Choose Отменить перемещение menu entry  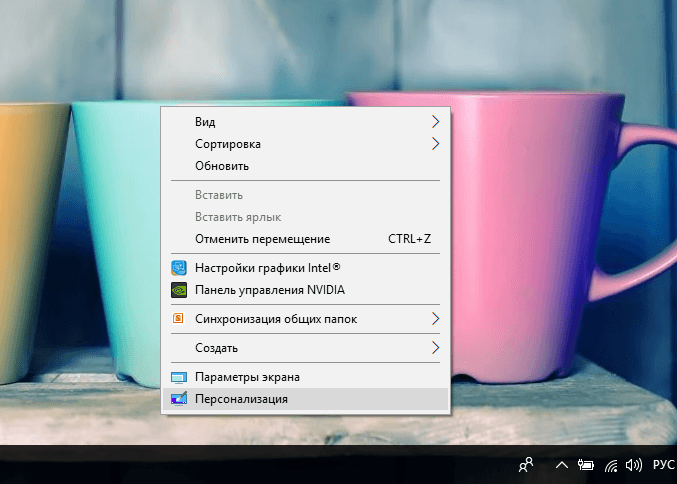coord(306,239)
